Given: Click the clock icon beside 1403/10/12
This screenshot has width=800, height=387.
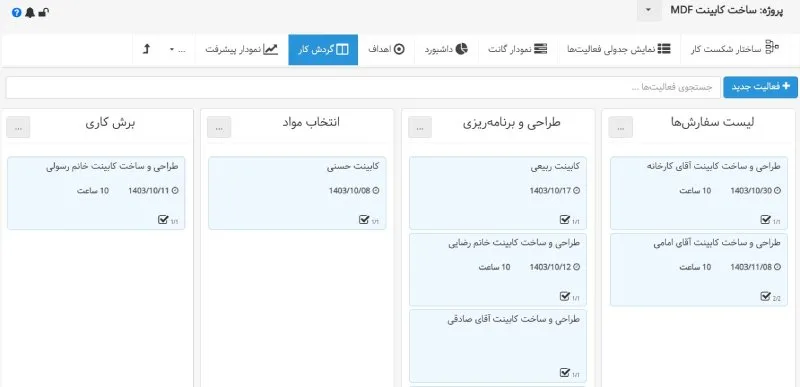Looking at the screenshot, I should 577,267.
